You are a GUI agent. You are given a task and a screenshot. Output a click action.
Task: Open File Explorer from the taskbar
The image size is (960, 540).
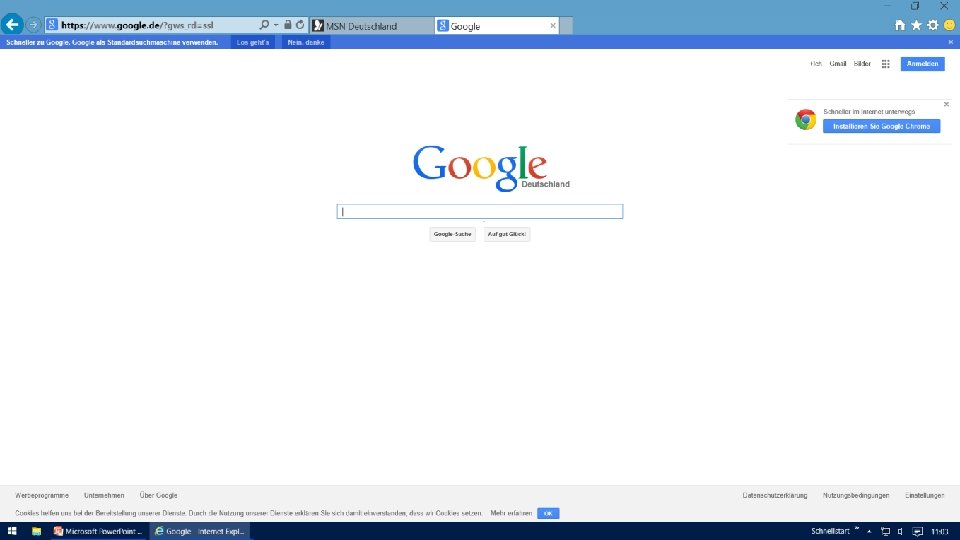tap(36, 531)
